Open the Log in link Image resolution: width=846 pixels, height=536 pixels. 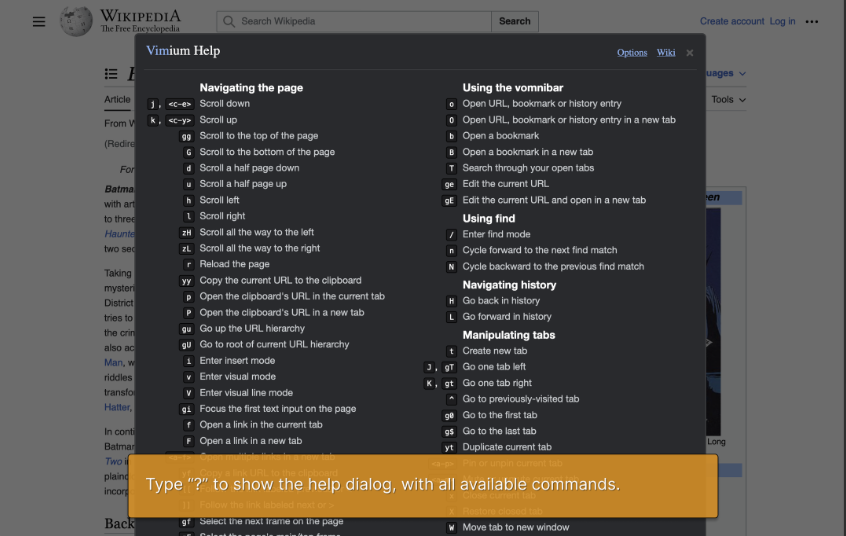point(782,21)
